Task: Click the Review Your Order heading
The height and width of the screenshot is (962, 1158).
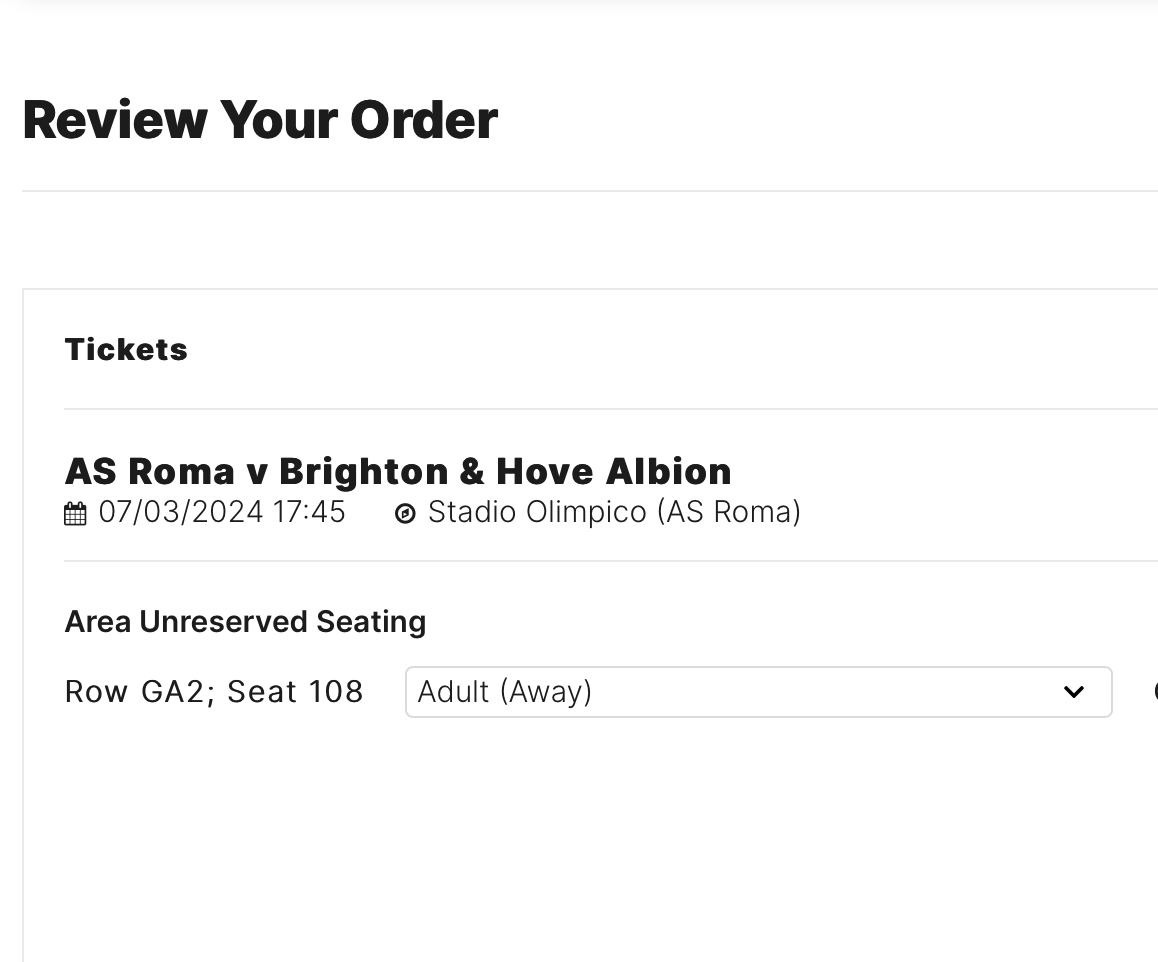Action: 261,120
